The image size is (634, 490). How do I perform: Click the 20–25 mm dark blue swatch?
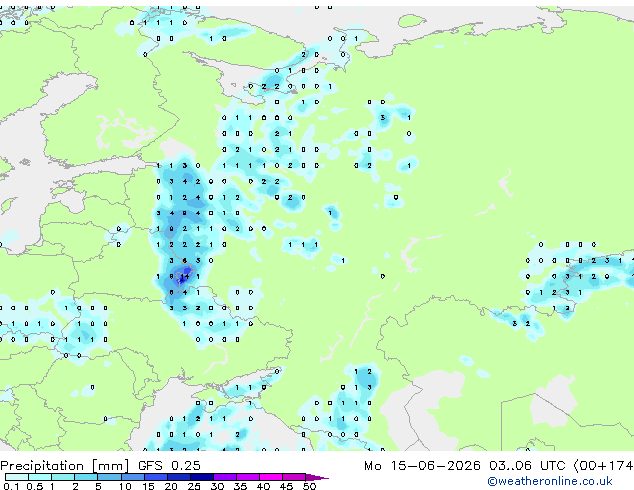coord(178,477)
